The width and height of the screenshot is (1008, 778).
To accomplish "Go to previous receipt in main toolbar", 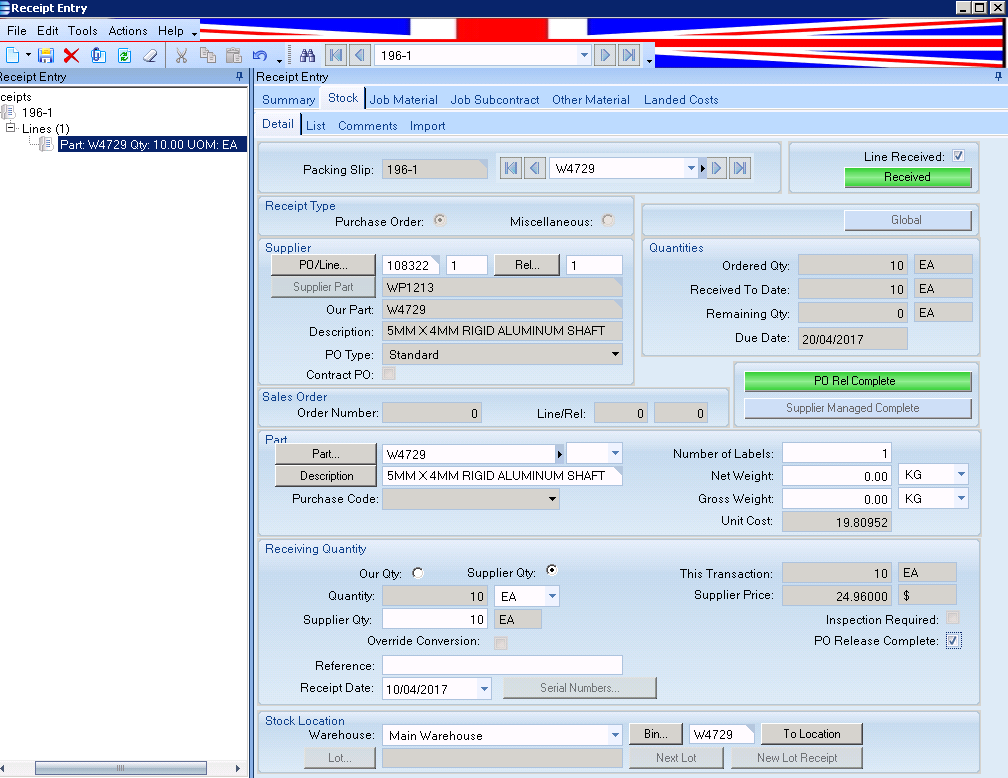I will pos(360,55).
